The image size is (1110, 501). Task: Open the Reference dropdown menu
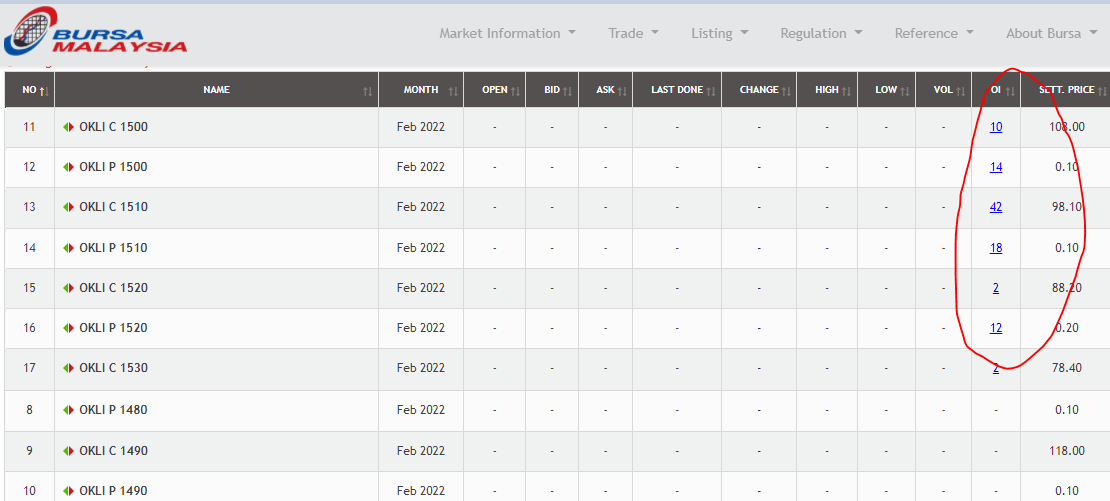click(x=933, y=33)
